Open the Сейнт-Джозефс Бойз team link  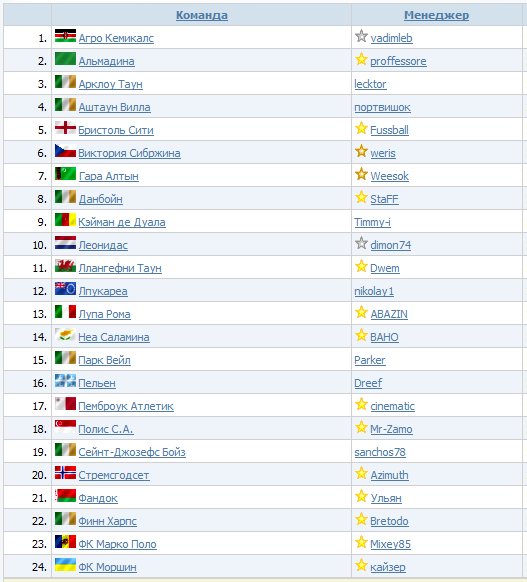pyautogui.click(x=132, y=452)
